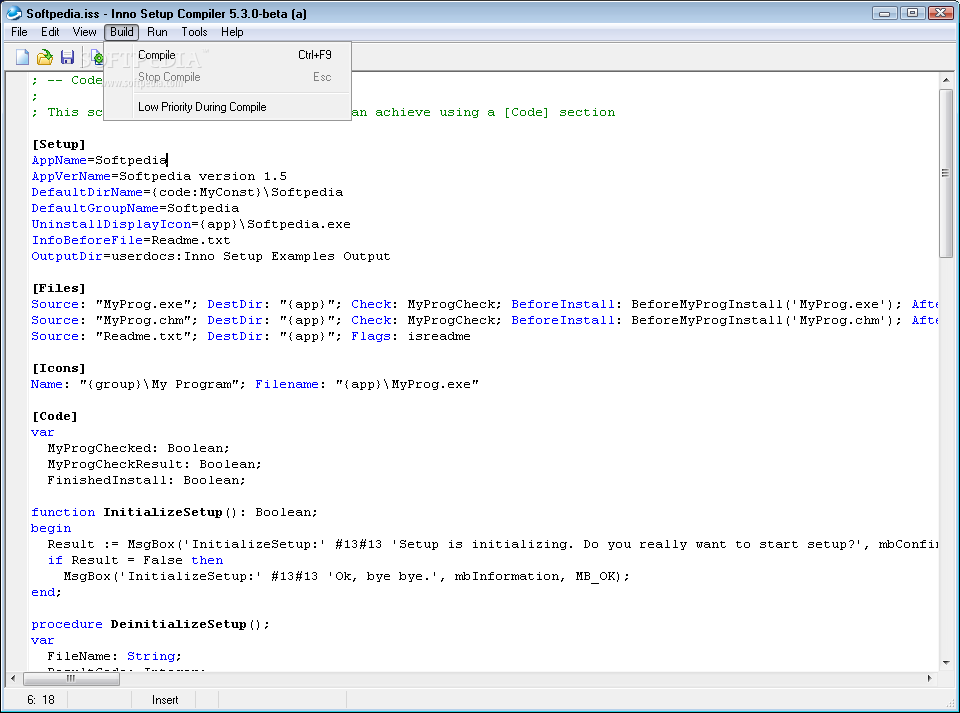Click the procedure DeinitializeSetup line
Screen dimensions: 960x713
(x=150, y=624)
